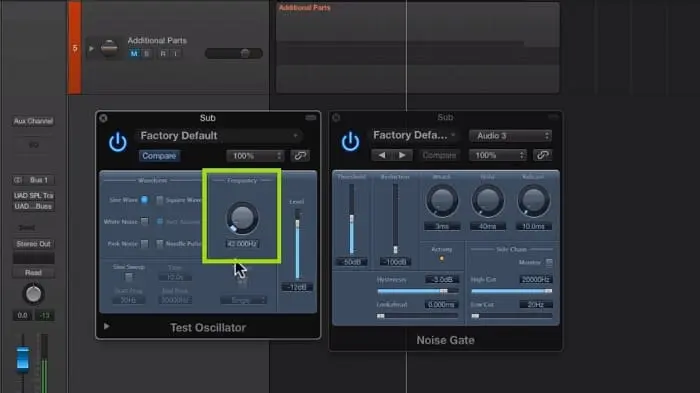Open the UAD SPL Tra plugin slot
Image resolution: width=700 pixels, height=393 pixels.
[33, 196]
